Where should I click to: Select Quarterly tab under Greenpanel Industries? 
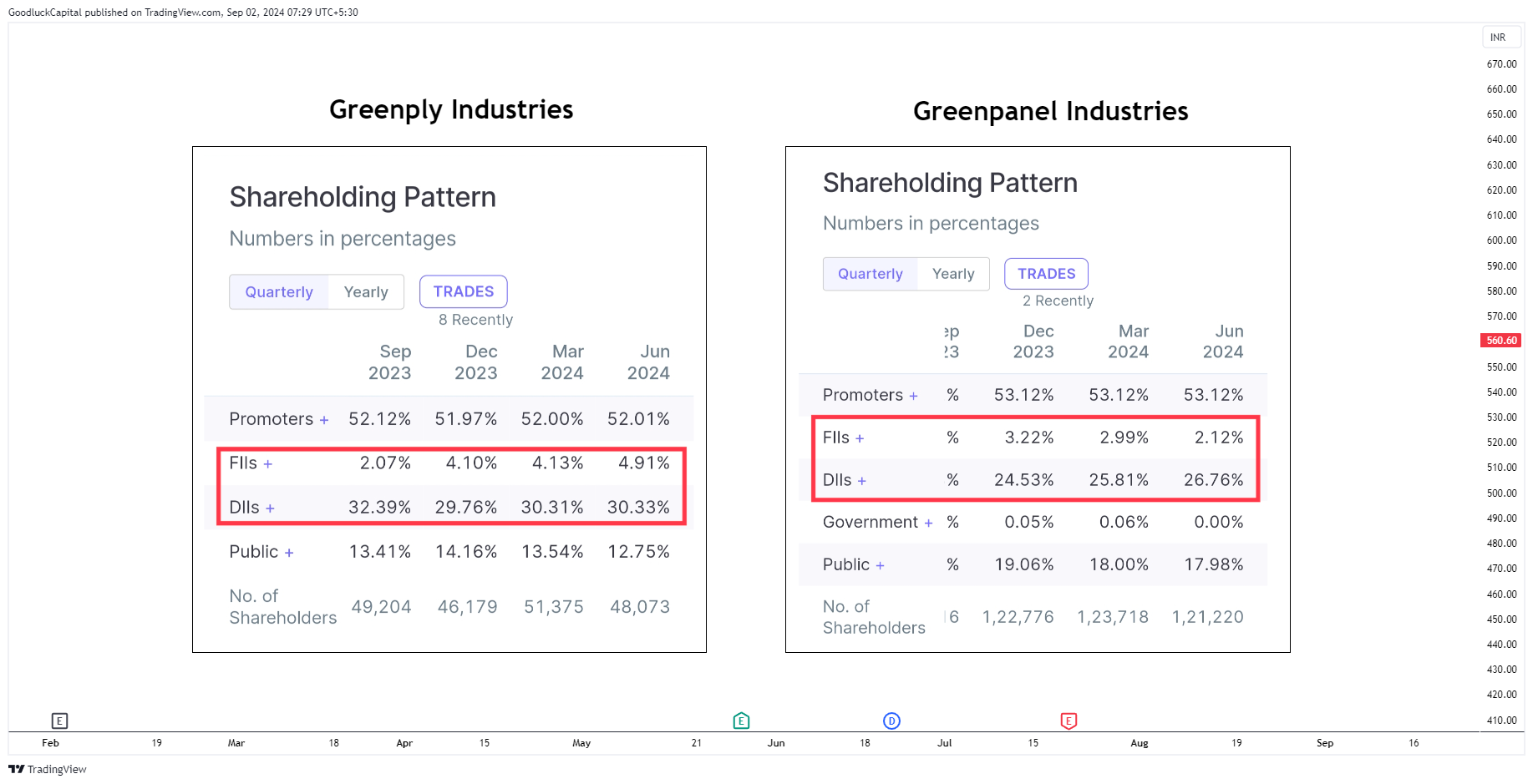pyautogui.click(x=871, y=274)
